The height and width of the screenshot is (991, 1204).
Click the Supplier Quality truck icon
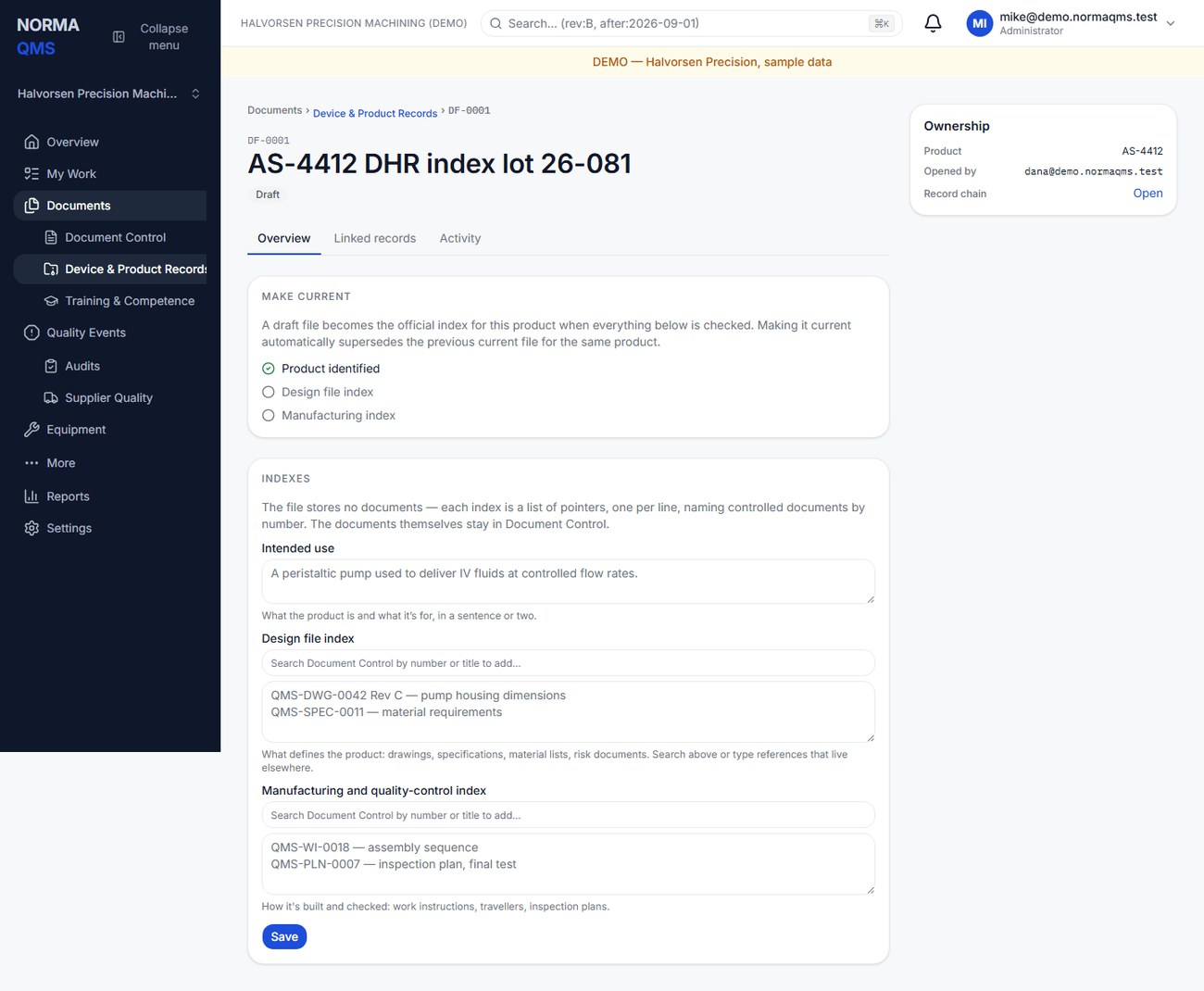51,398
